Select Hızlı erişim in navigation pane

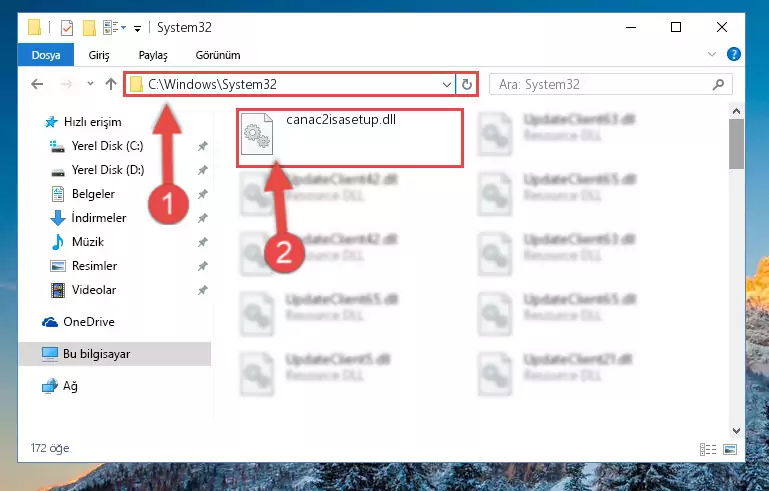pyautogui.click(x=83, y=122)
